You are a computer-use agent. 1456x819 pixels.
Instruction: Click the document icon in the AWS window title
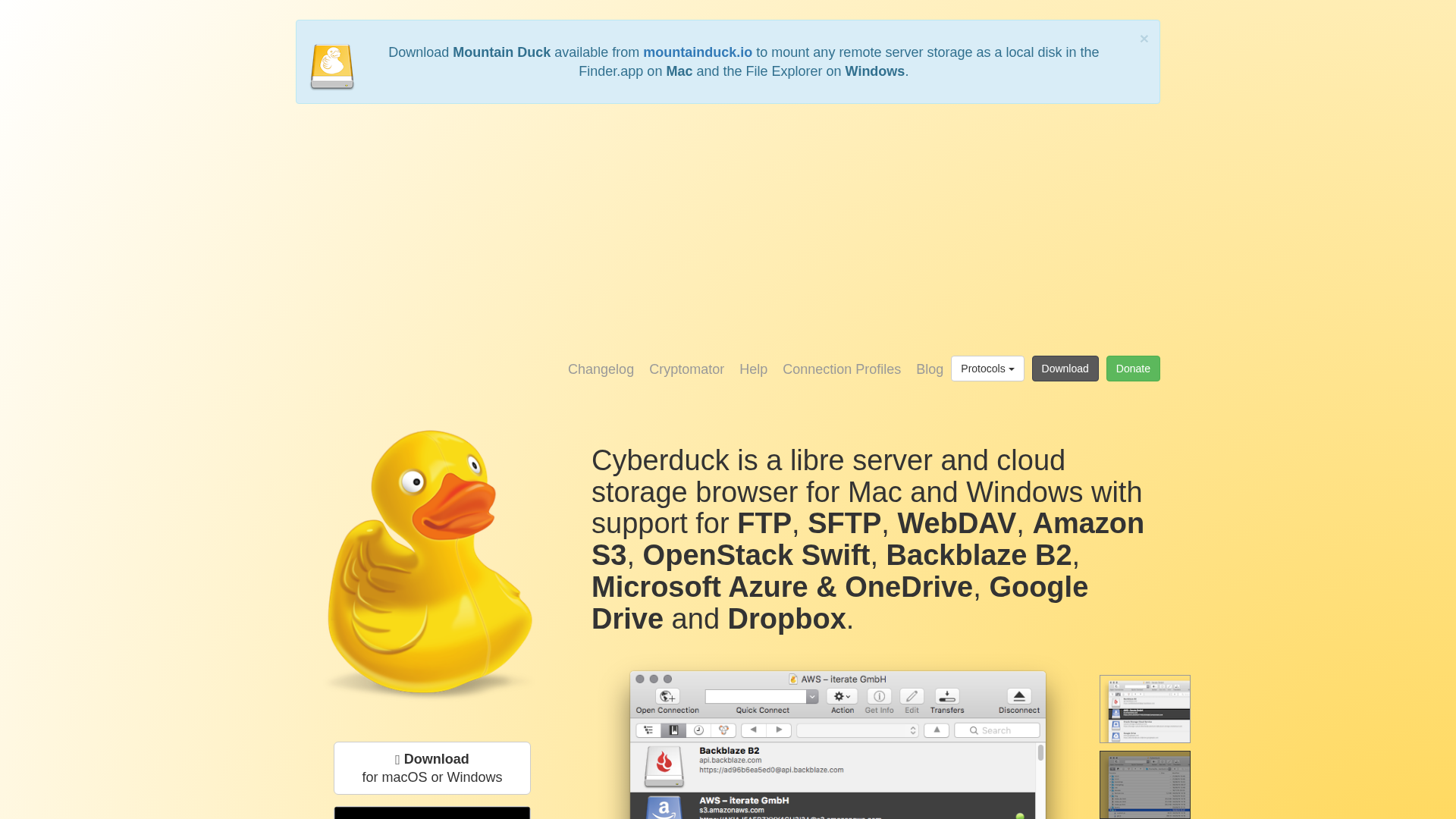[x=793, y=679]
